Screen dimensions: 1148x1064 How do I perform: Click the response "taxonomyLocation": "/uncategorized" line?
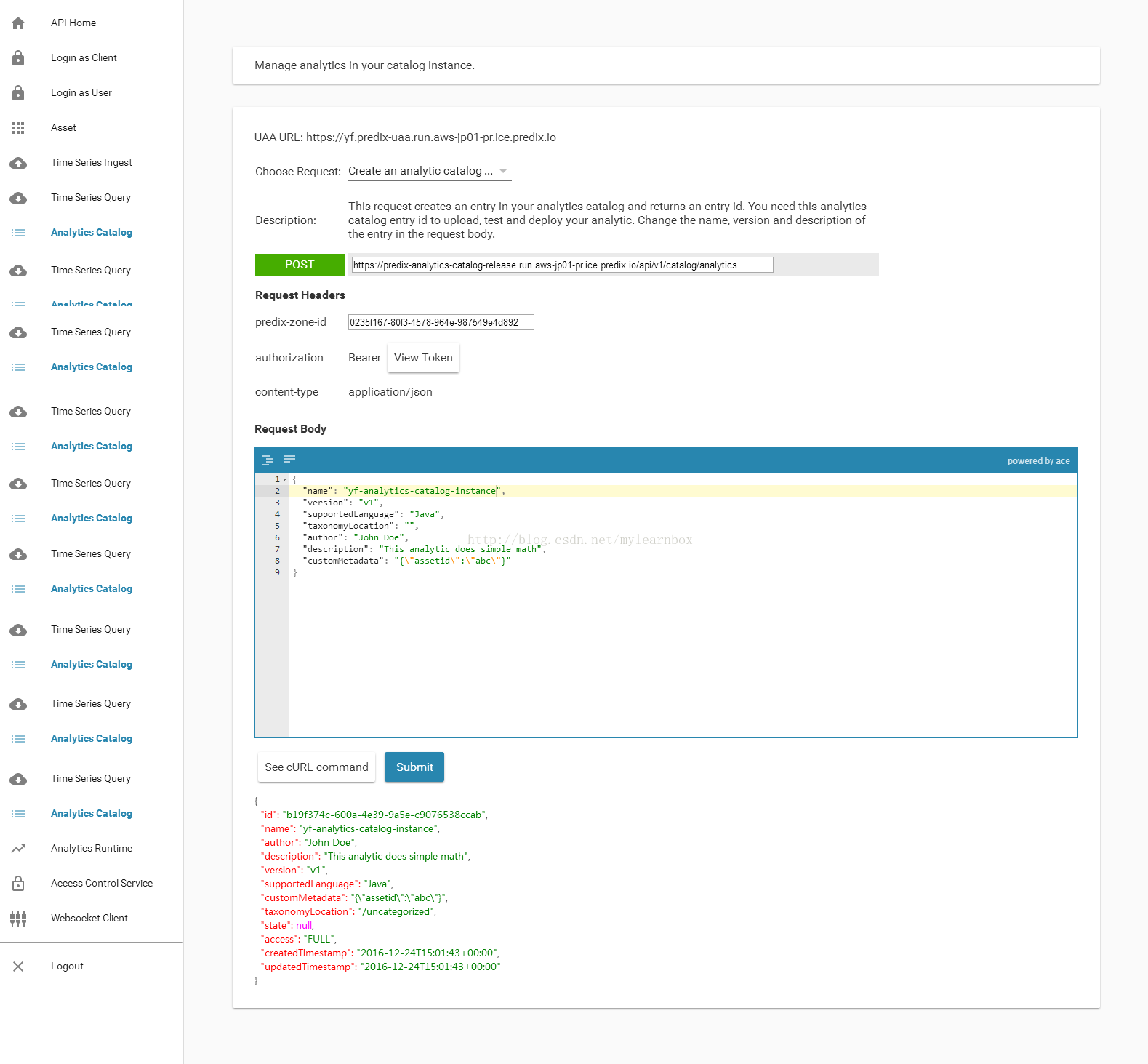pos(348,912)
